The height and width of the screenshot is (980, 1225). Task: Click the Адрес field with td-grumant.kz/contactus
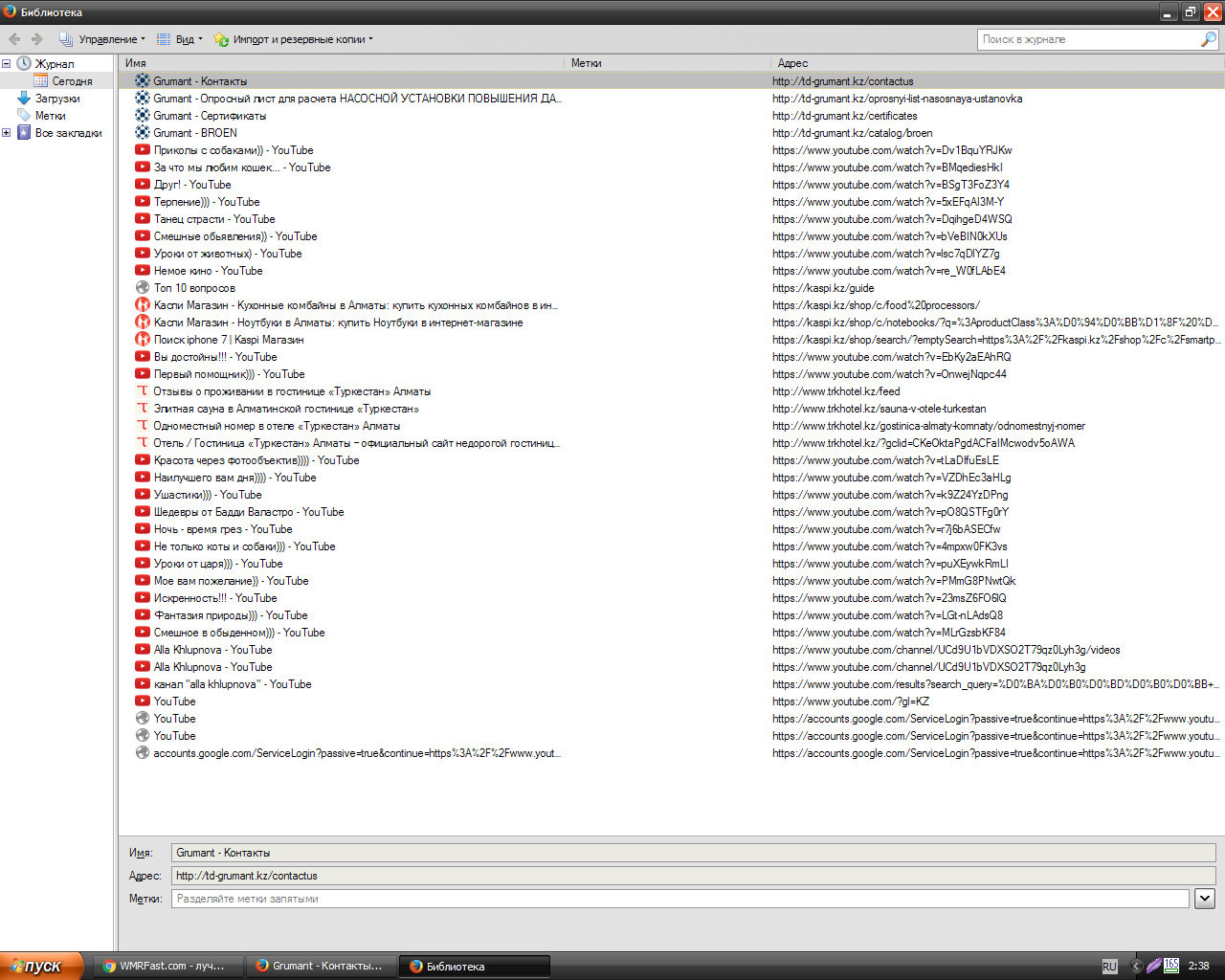(694, 876)
